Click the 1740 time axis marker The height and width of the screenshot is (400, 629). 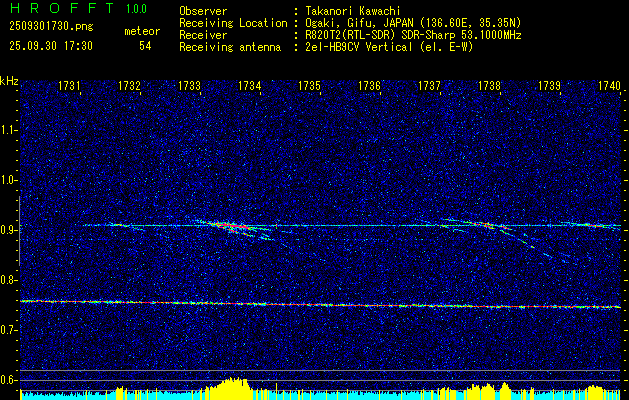[x=609, y=85]
